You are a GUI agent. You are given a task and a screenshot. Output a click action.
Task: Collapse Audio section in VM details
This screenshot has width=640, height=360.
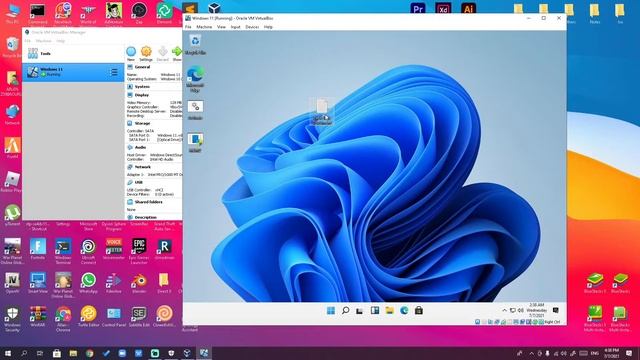click(x=140, y=147)
